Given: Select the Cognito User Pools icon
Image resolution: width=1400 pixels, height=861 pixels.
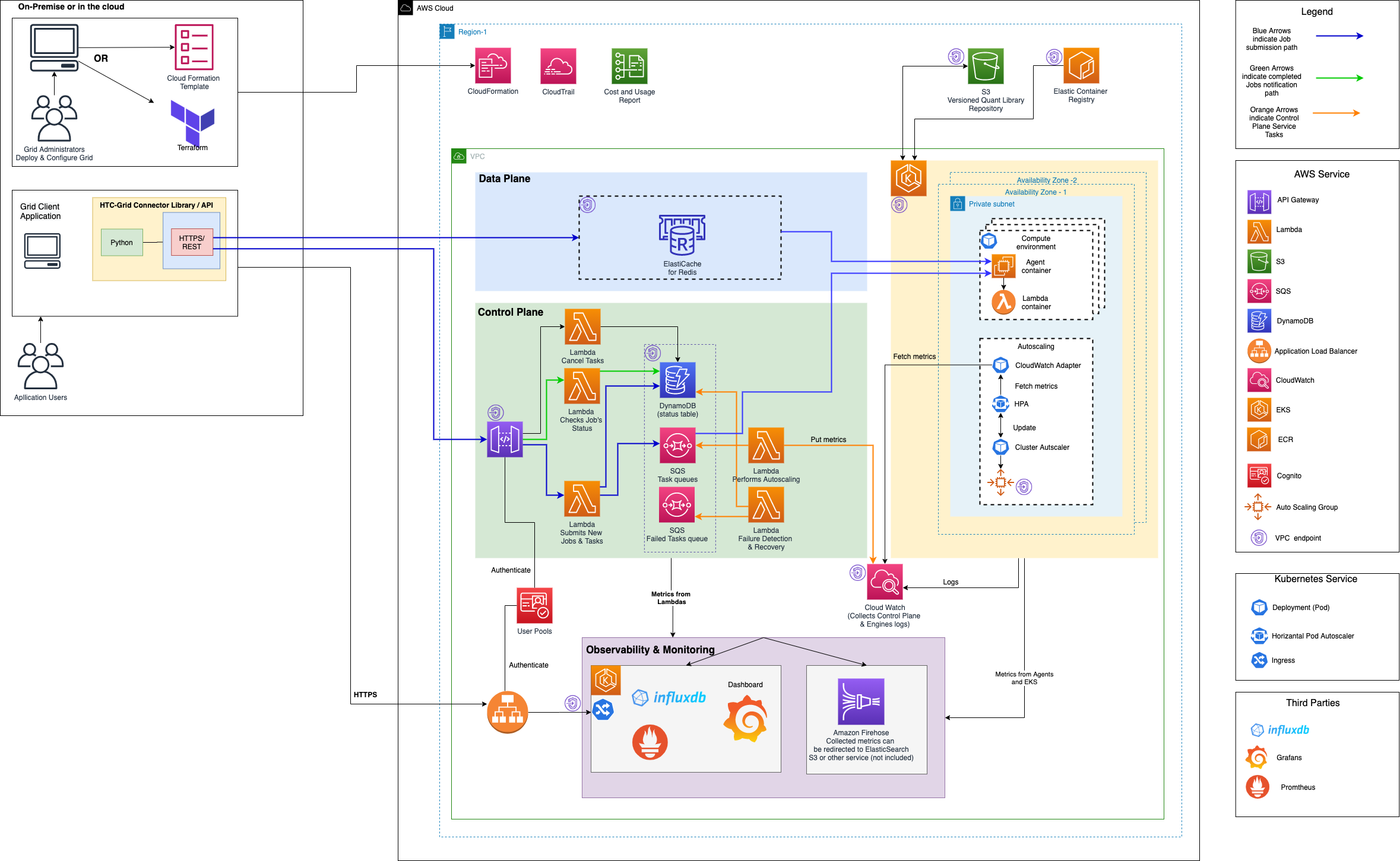Looking at the screenshot, I should (x=534, y=605).
